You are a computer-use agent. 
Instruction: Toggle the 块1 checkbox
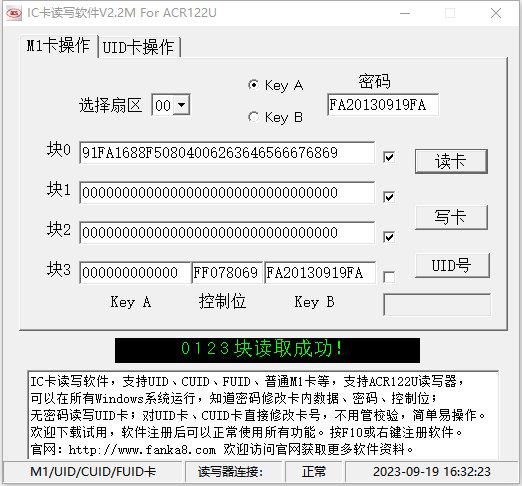[x=389, y=197]
